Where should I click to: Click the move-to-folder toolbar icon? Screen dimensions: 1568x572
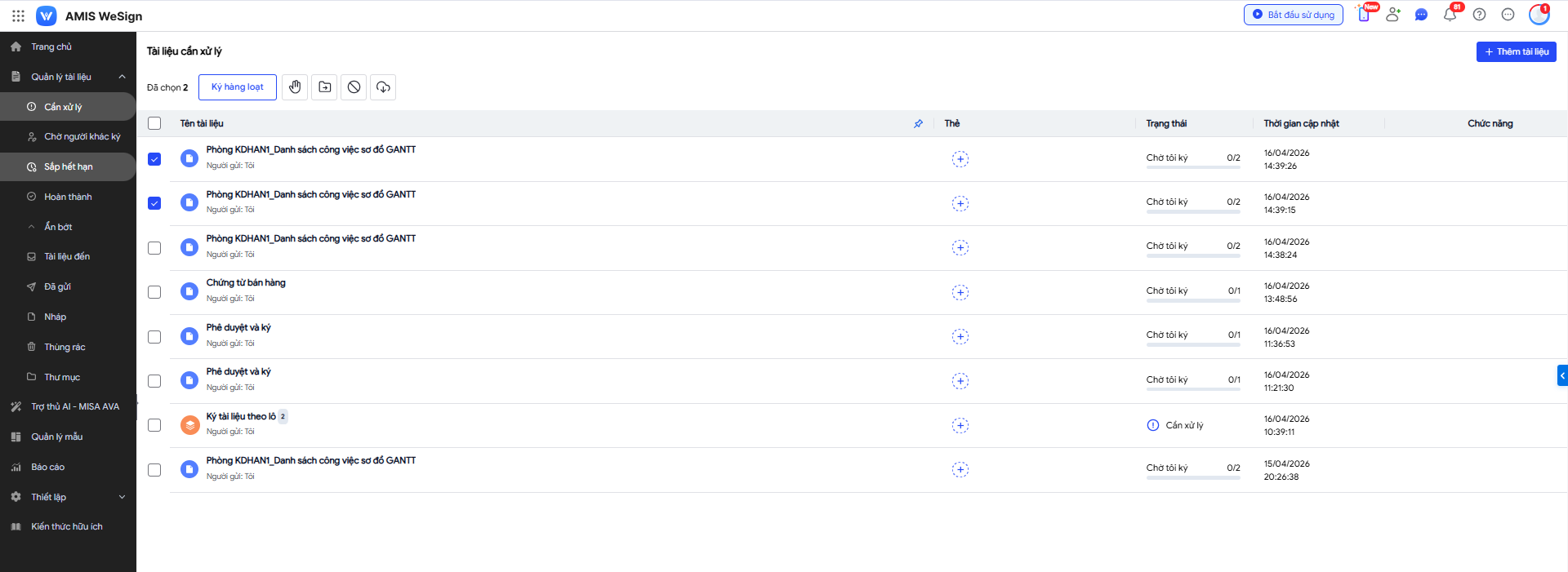tap(325, 87)
